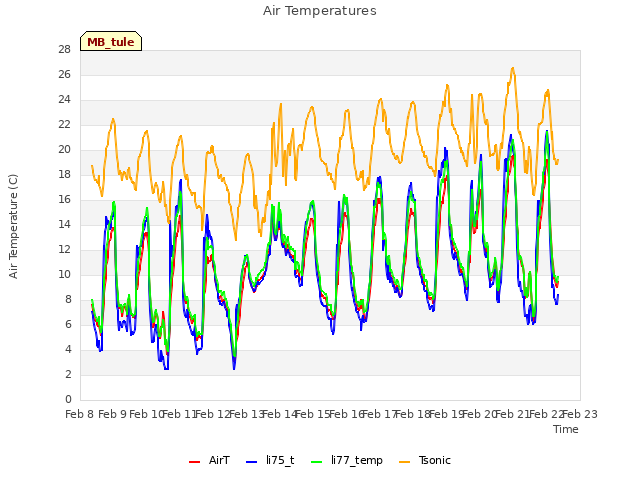
Task: Select the Tsonic legend label
Action: click(435, 460)
